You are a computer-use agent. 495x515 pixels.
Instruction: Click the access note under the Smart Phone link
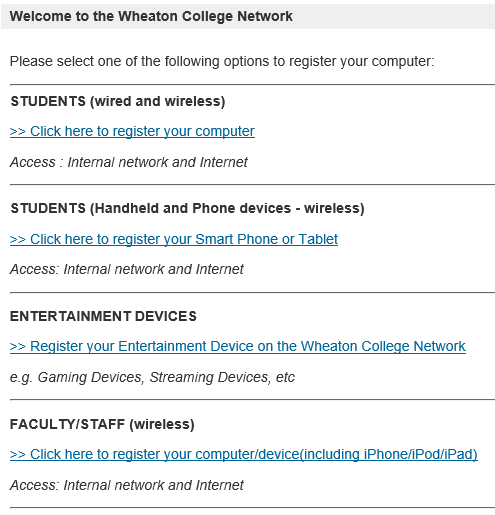127,269
